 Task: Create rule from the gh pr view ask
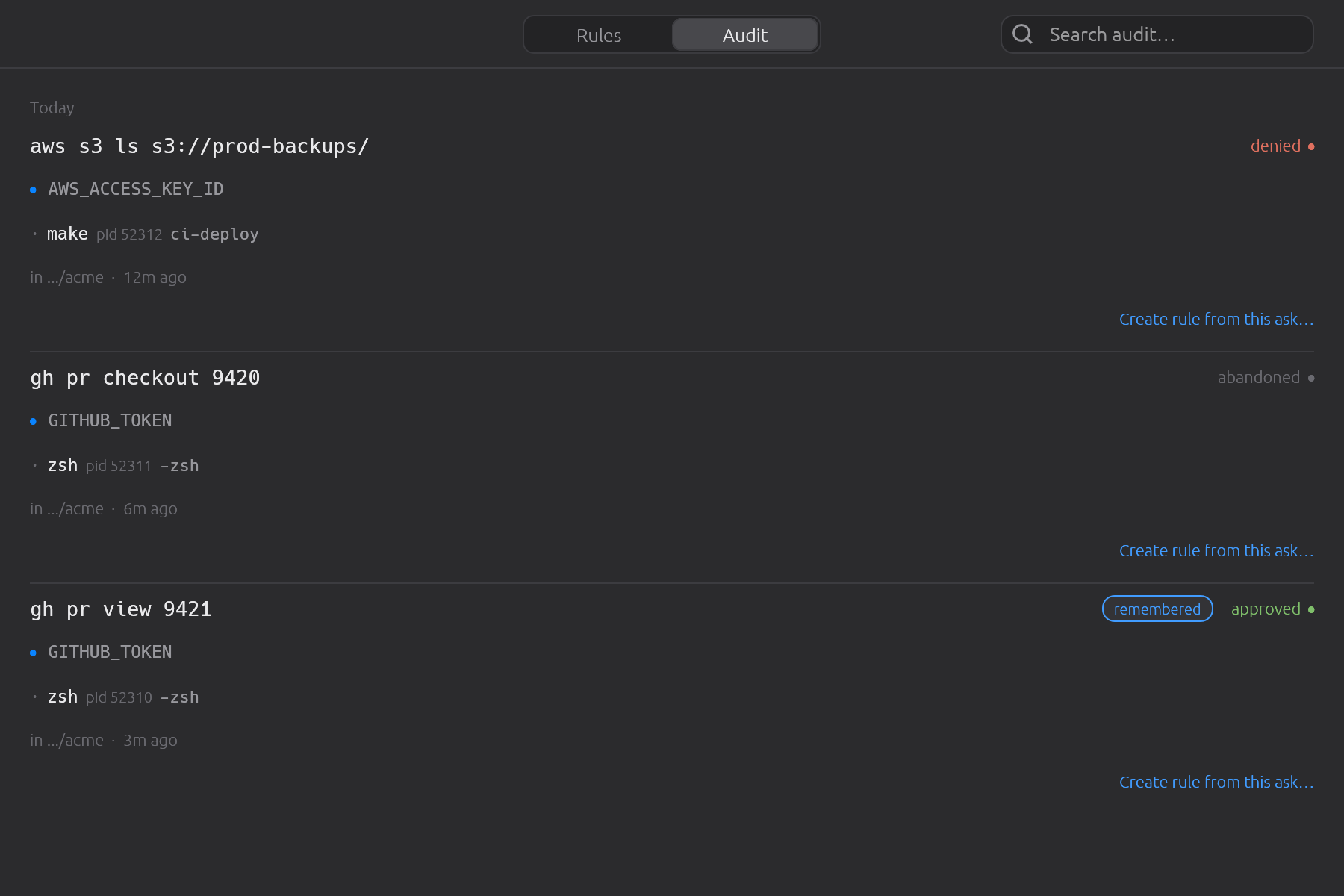pos(1216,783)
